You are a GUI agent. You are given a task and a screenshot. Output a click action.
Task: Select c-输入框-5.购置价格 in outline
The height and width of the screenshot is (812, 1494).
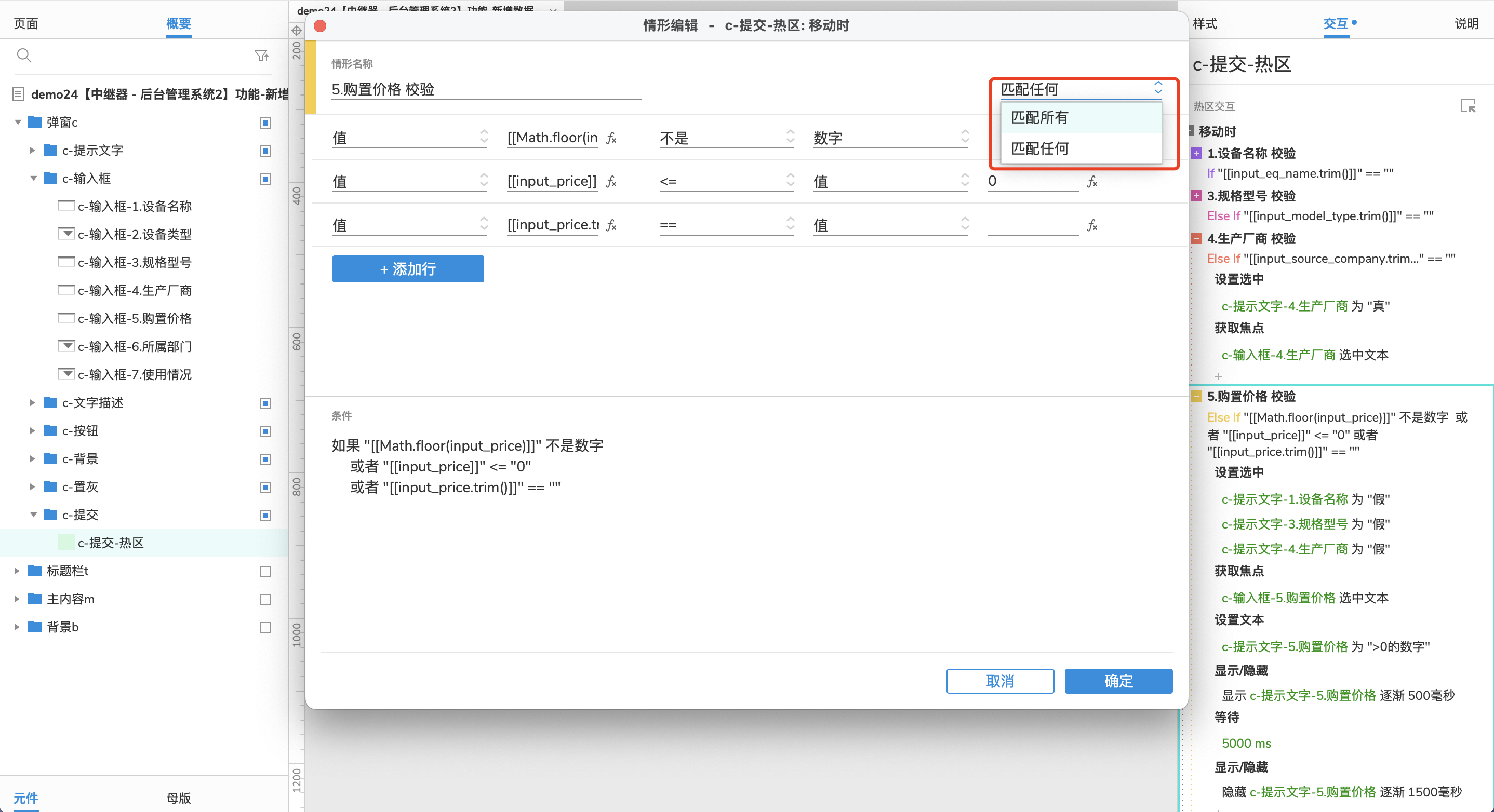point(135,318)
